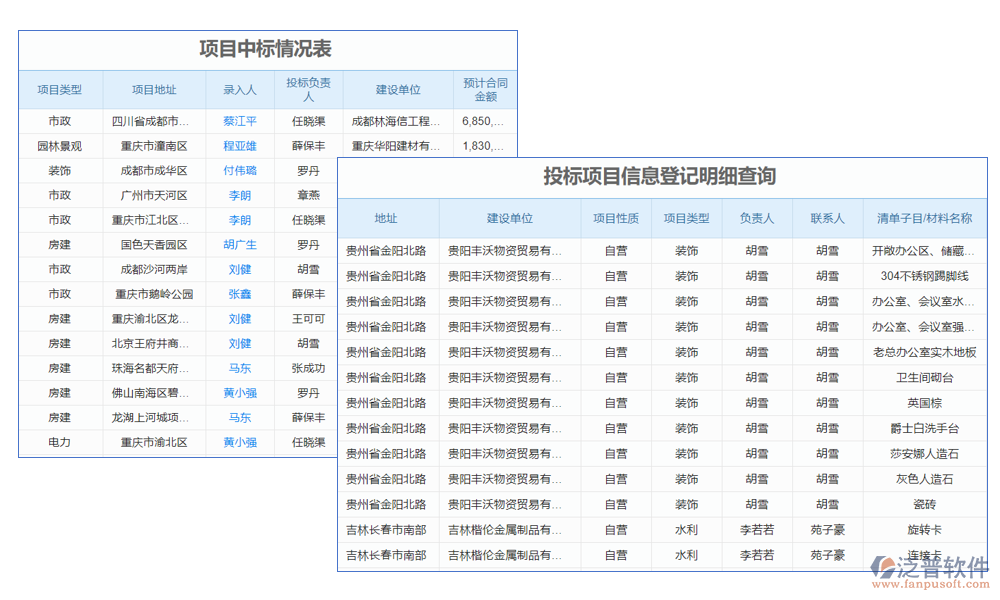Click the 项目地址 column header
This screenshot has height=600, width=1000.
coord(154,90)
